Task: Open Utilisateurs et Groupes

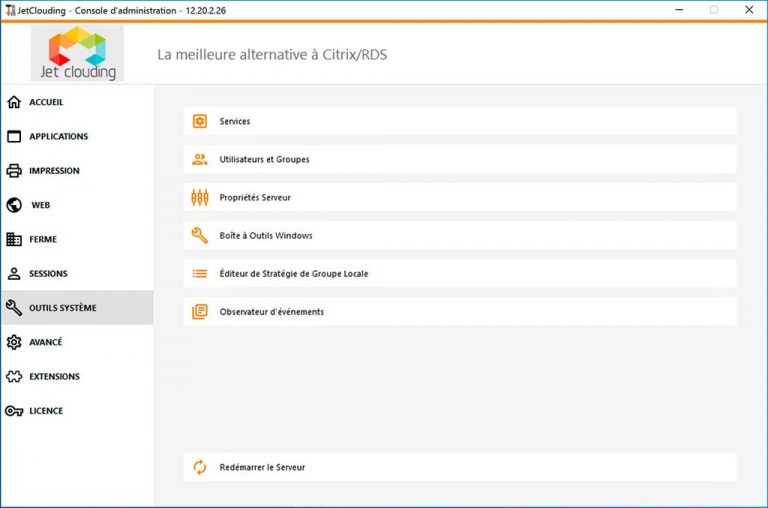Action: tap(460, 159)
